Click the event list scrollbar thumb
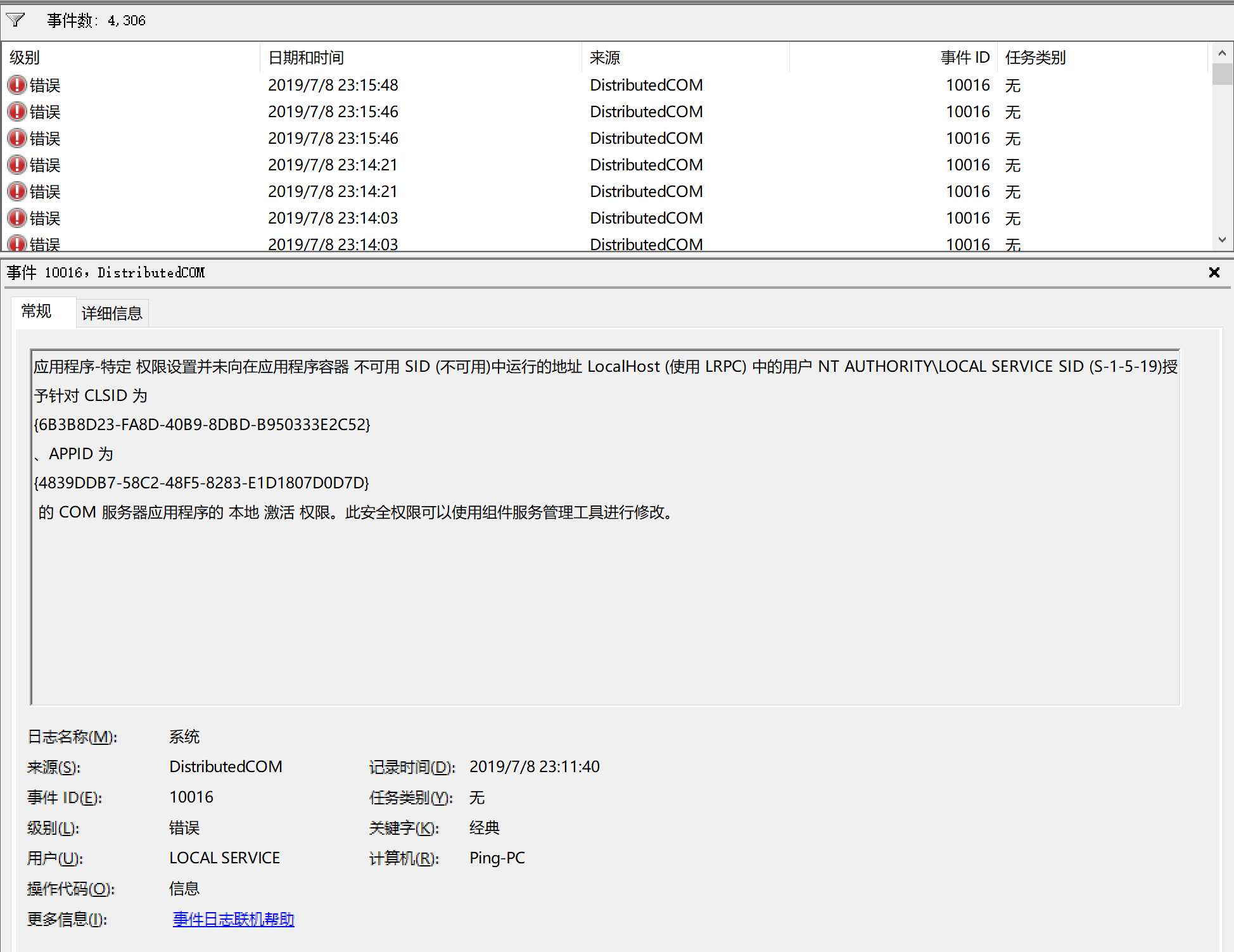 coord(1222,74)
